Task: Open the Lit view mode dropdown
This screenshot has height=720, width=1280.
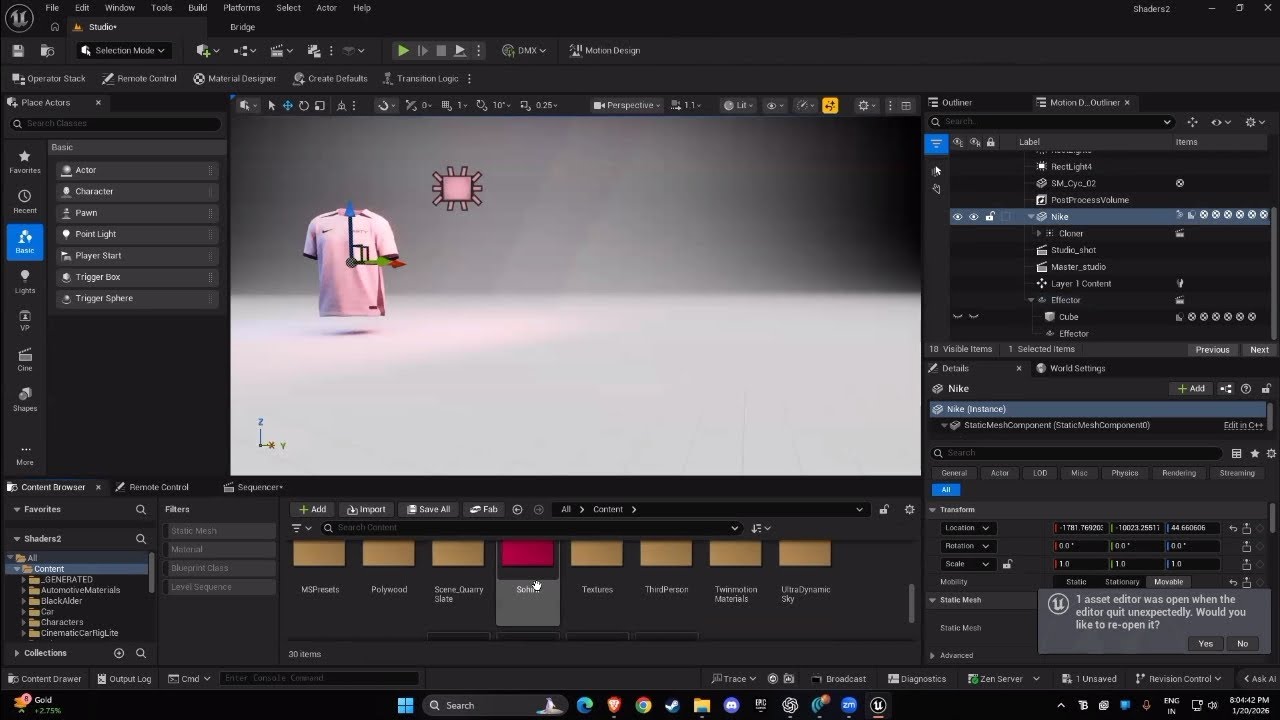Action: tap(739, 105)
